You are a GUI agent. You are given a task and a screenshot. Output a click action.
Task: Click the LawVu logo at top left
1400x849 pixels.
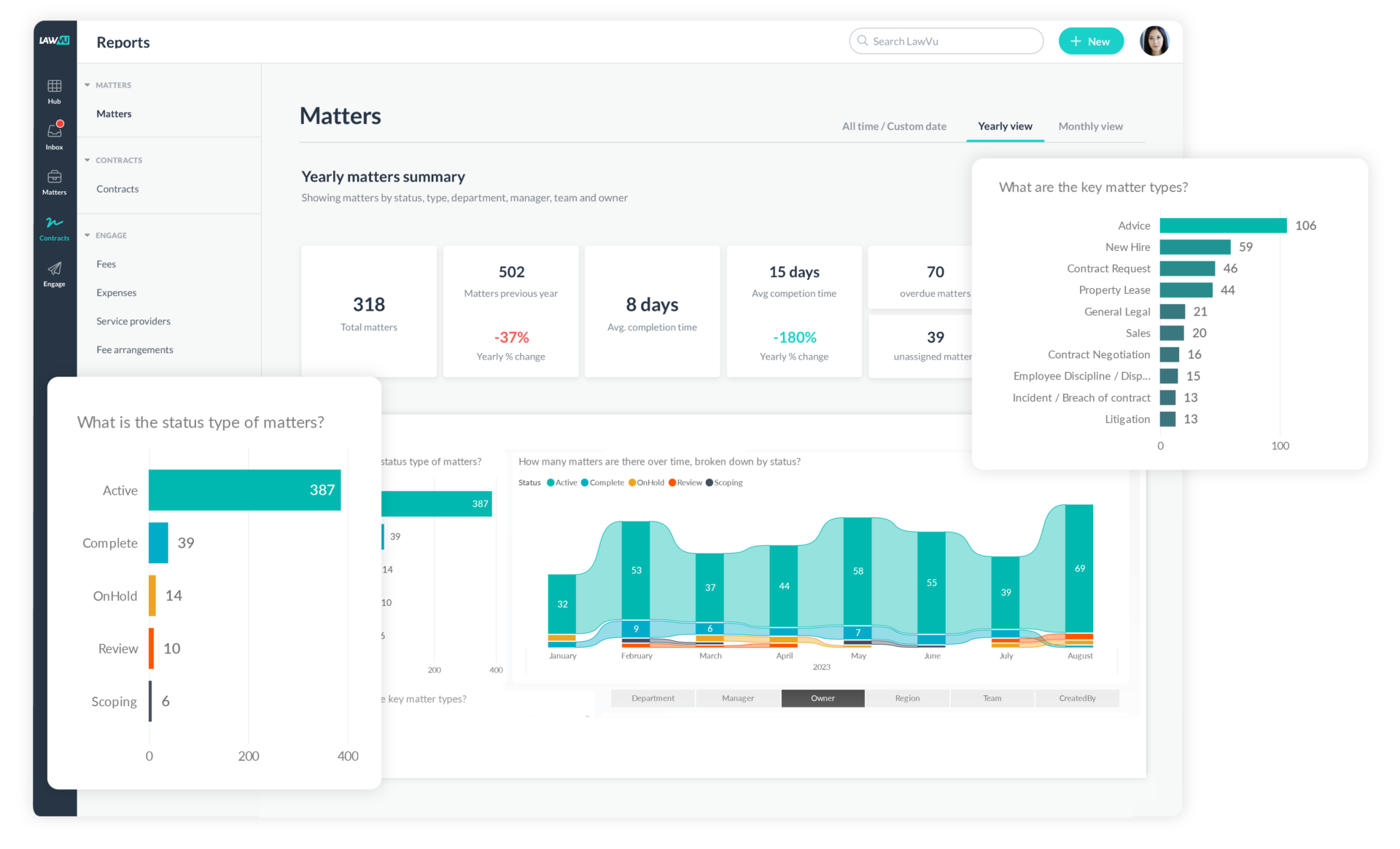[x=54, y=41]
